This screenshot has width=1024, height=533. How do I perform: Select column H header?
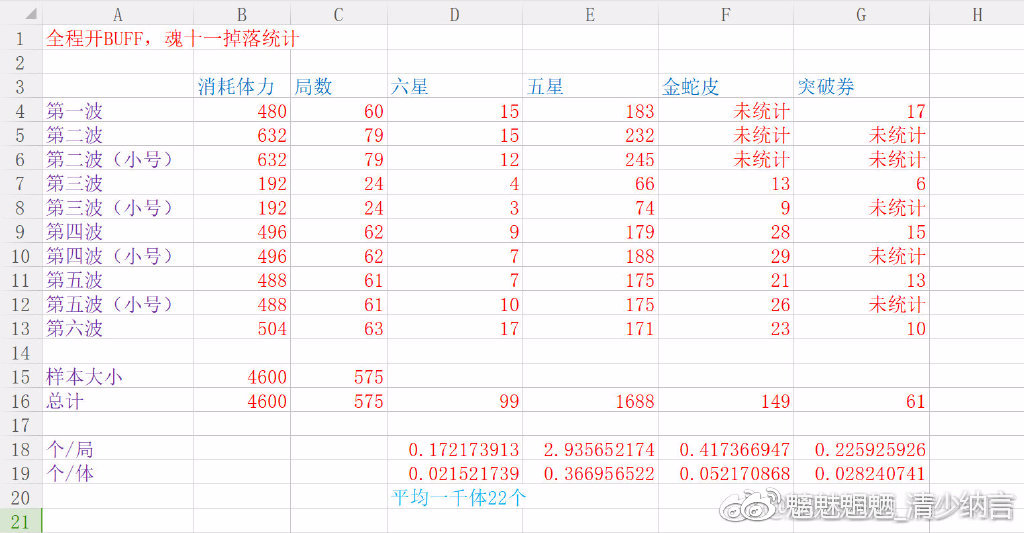coord(976,14)
